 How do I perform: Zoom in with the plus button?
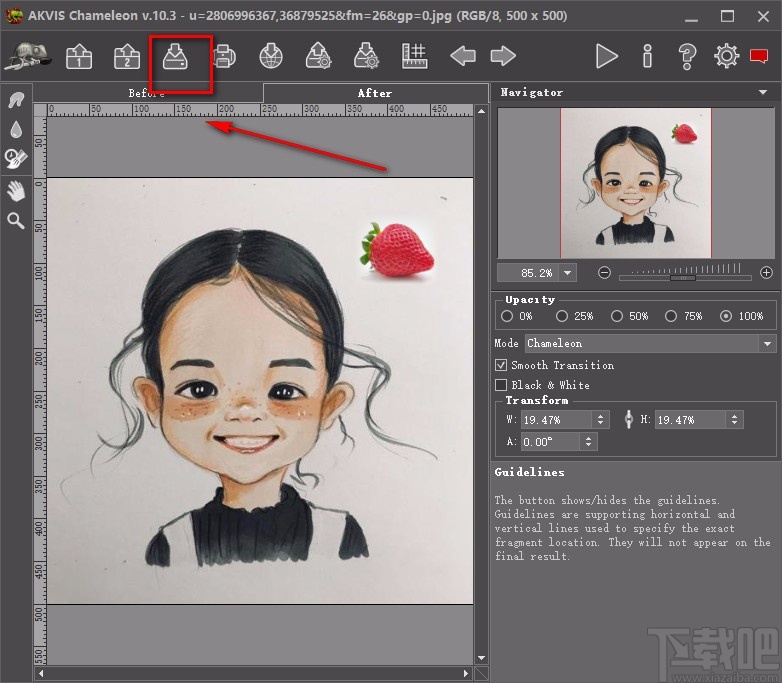[766, 273]
